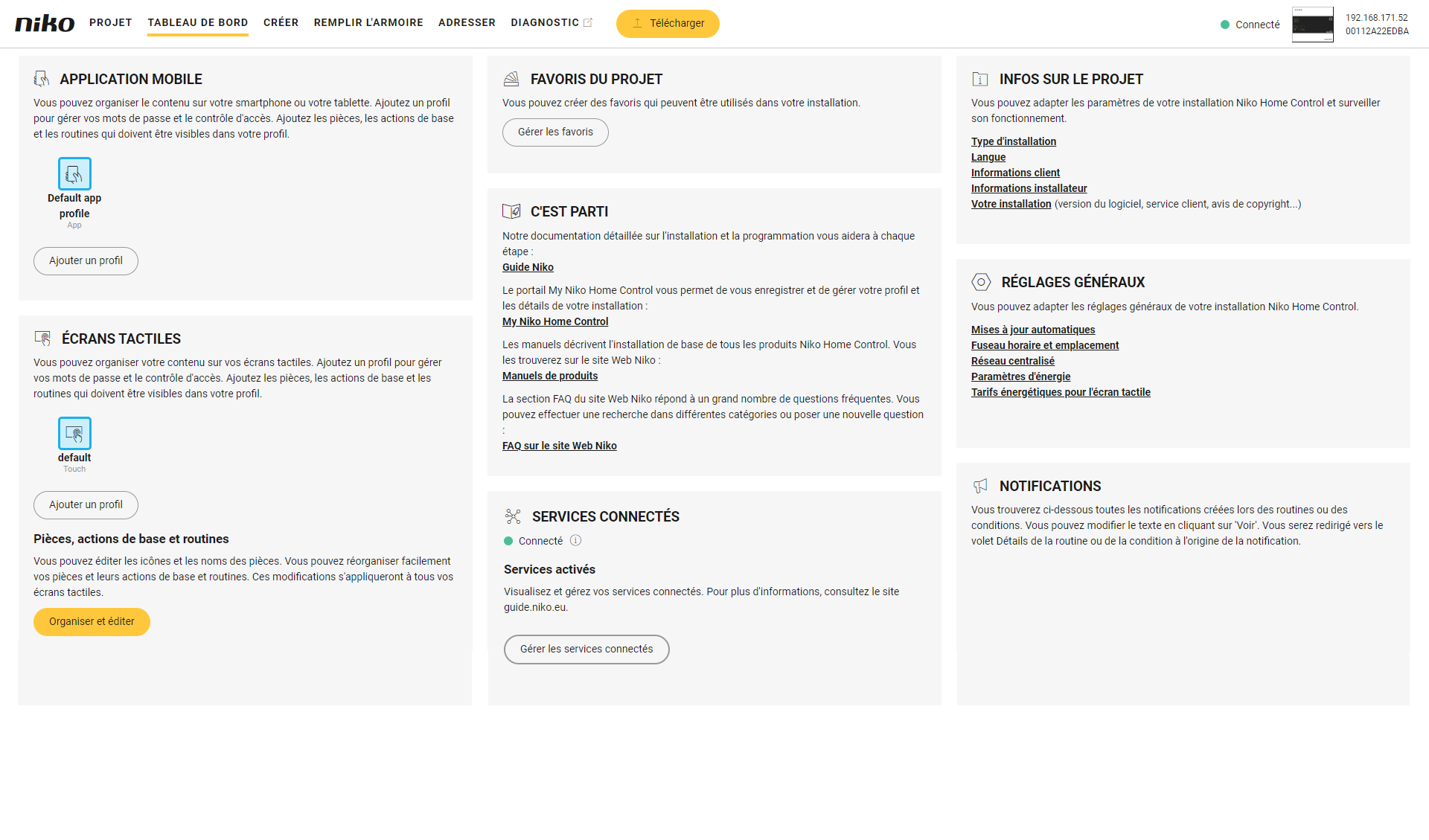1429x840 pixels.
Task: Click the Réglages généraux gear icon
Action: [981, 282]
